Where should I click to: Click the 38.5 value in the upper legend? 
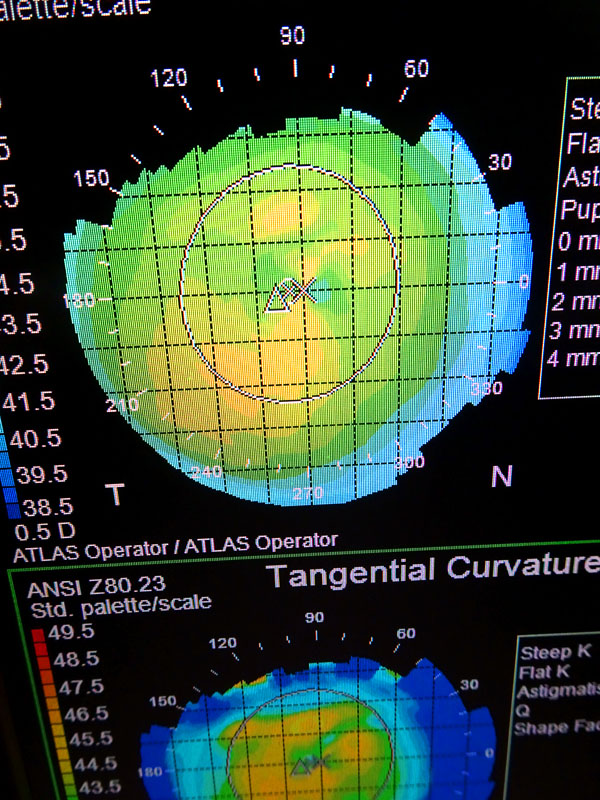pos(48,507)
